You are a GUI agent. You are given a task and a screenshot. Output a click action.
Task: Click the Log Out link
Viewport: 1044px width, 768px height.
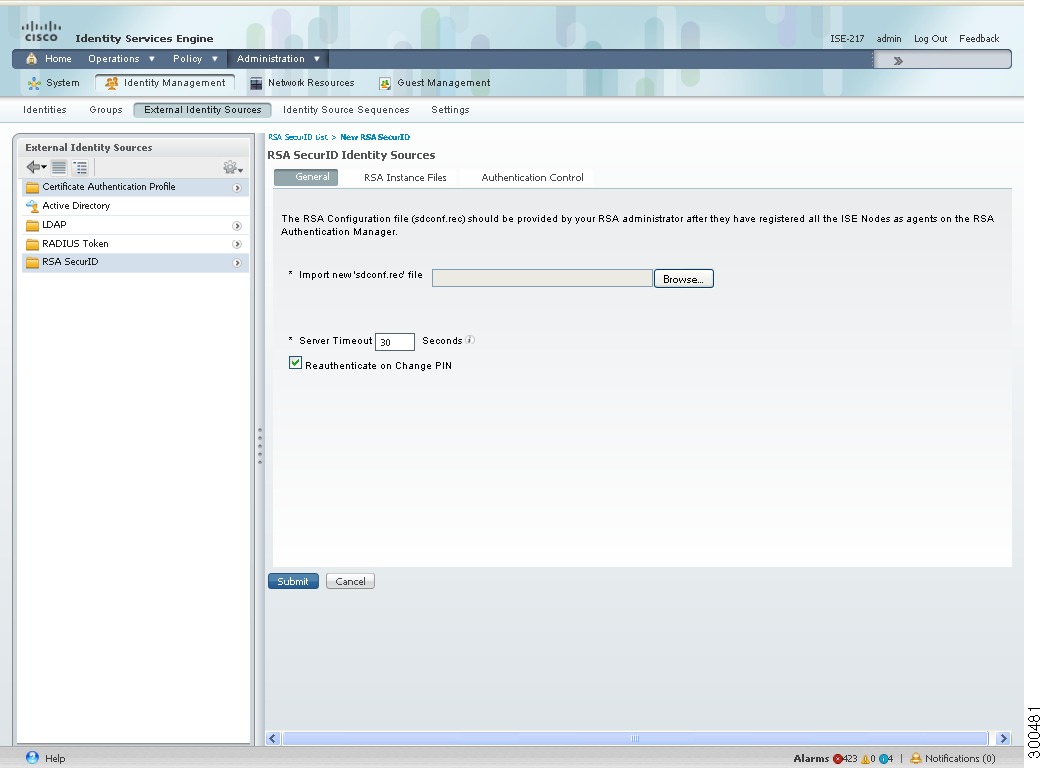pyautogui.click(x=930, y=39)
